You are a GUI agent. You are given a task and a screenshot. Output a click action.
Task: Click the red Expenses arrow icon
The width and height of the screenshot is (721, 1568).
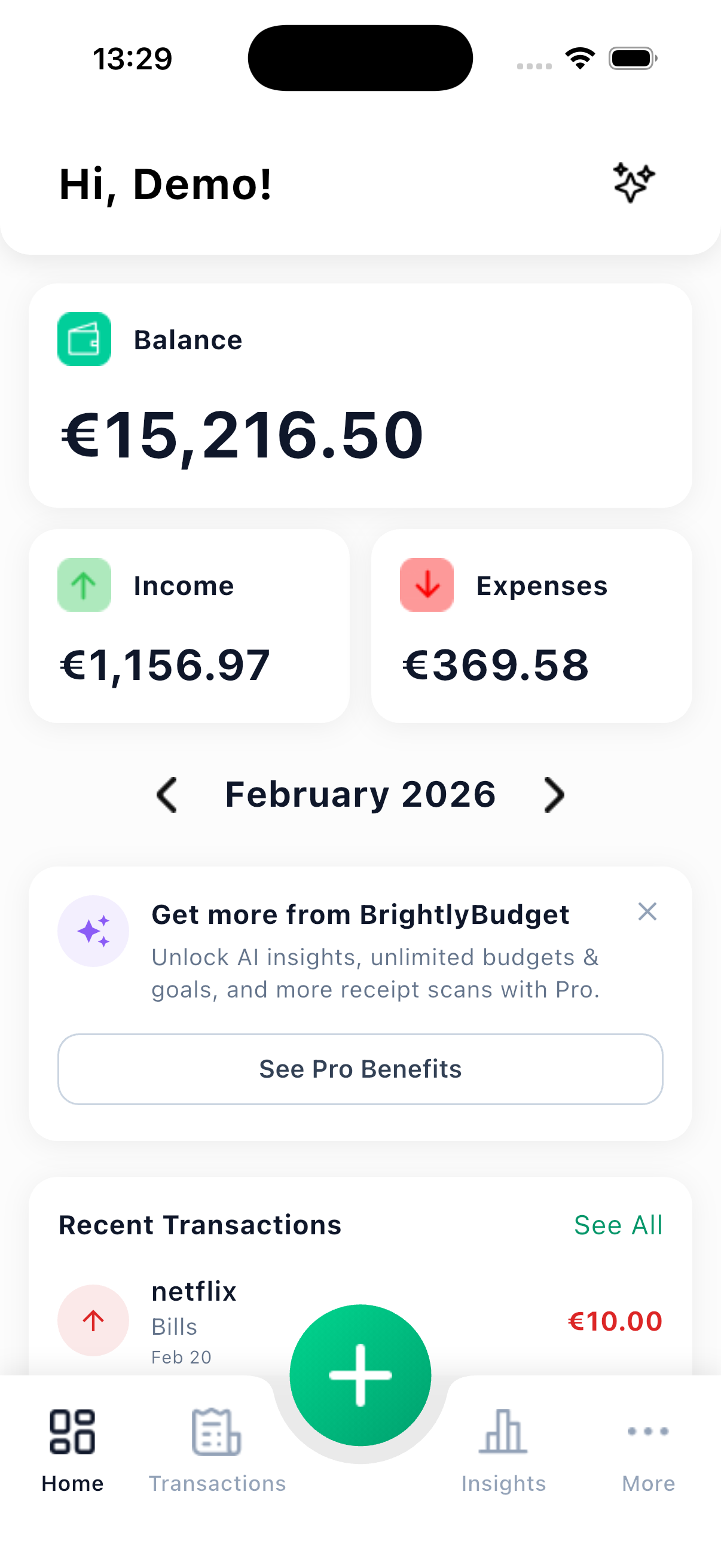click(426, 584)
